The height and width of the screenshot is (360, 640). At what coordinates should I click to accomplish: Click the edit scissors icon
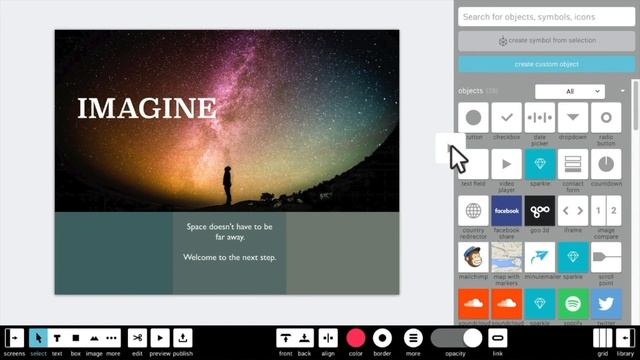pos(138,338)
